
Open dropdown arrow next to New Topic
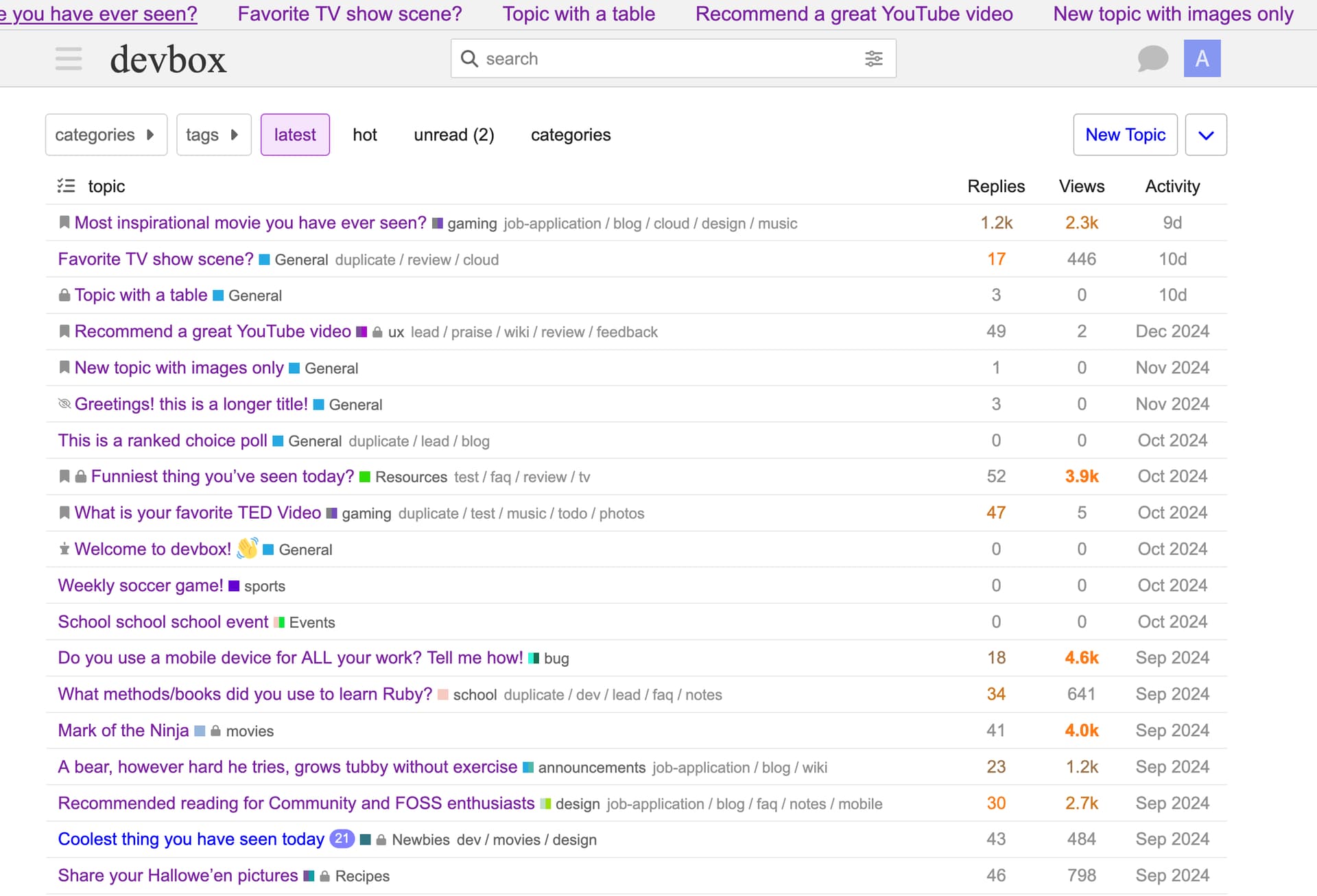click(1206, 135)
